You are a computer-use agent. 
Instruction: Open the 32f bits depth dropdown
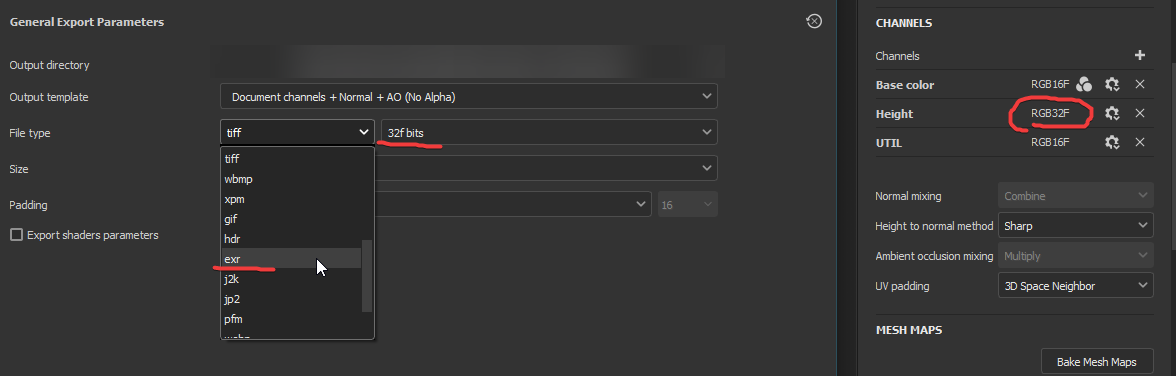549,132
